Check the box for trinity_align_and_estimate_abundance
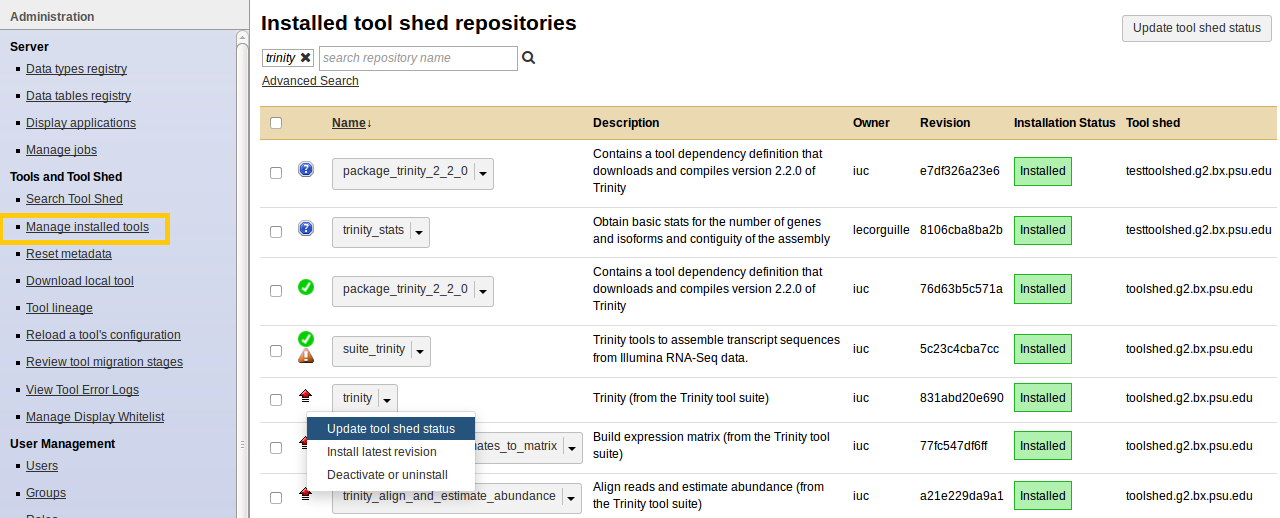 coord(276,498)
